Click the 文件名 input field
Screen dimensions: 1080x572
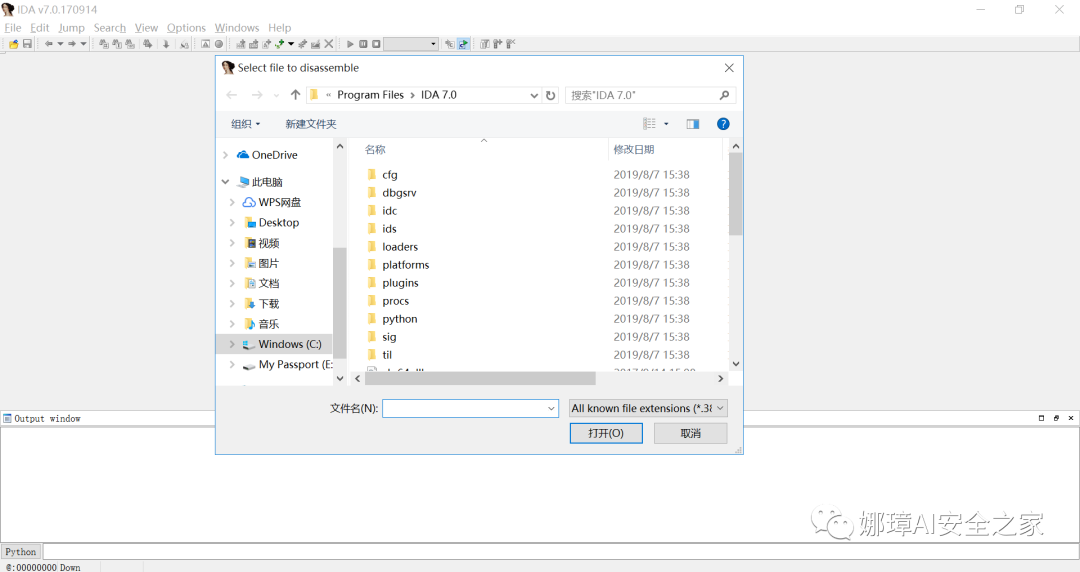click(470, 409)
